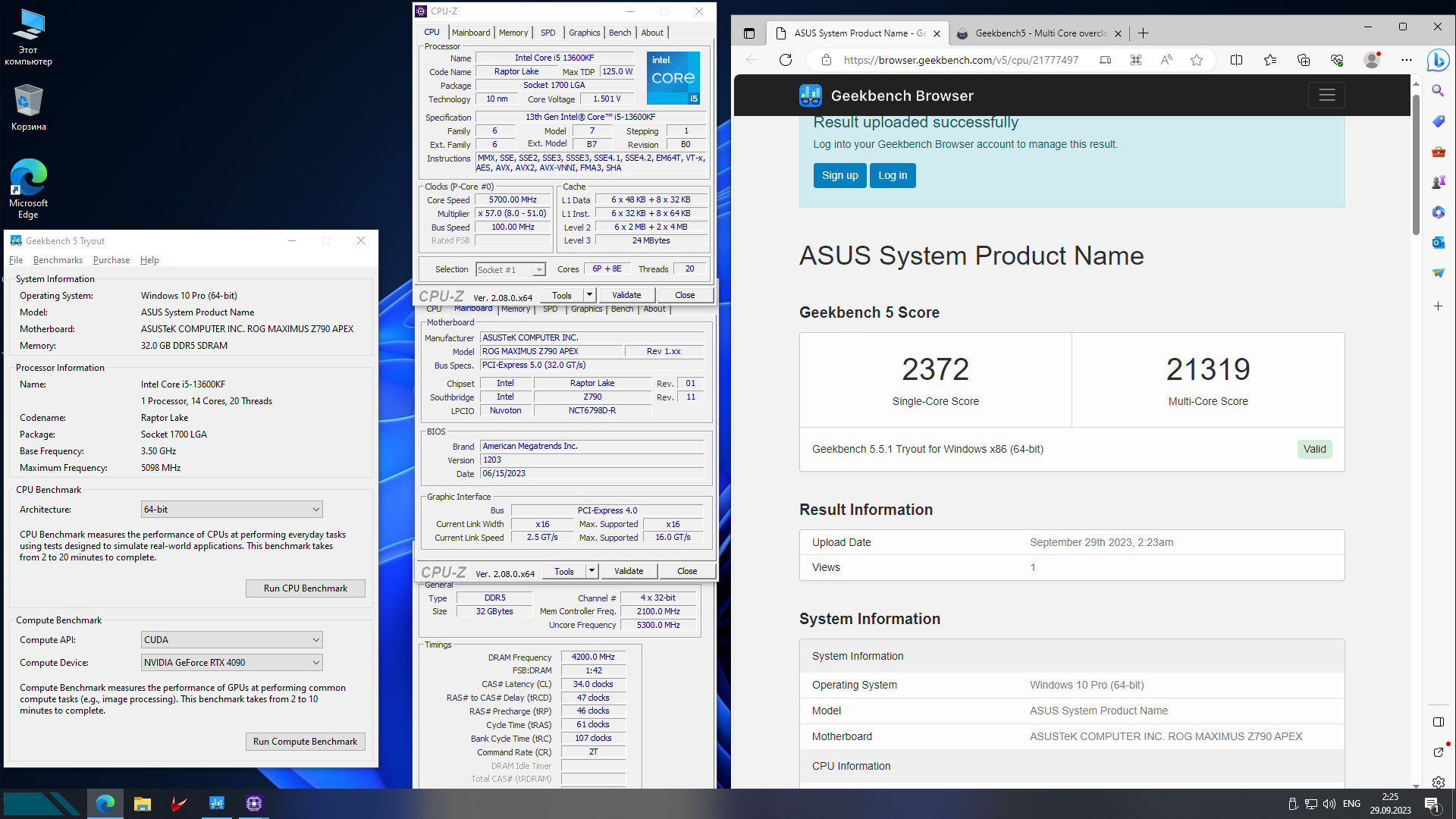Screen dimensions: 1456x819
Task: Open the upper CPU-Z Tools dropdown arrow
Action: pos(589,295)
